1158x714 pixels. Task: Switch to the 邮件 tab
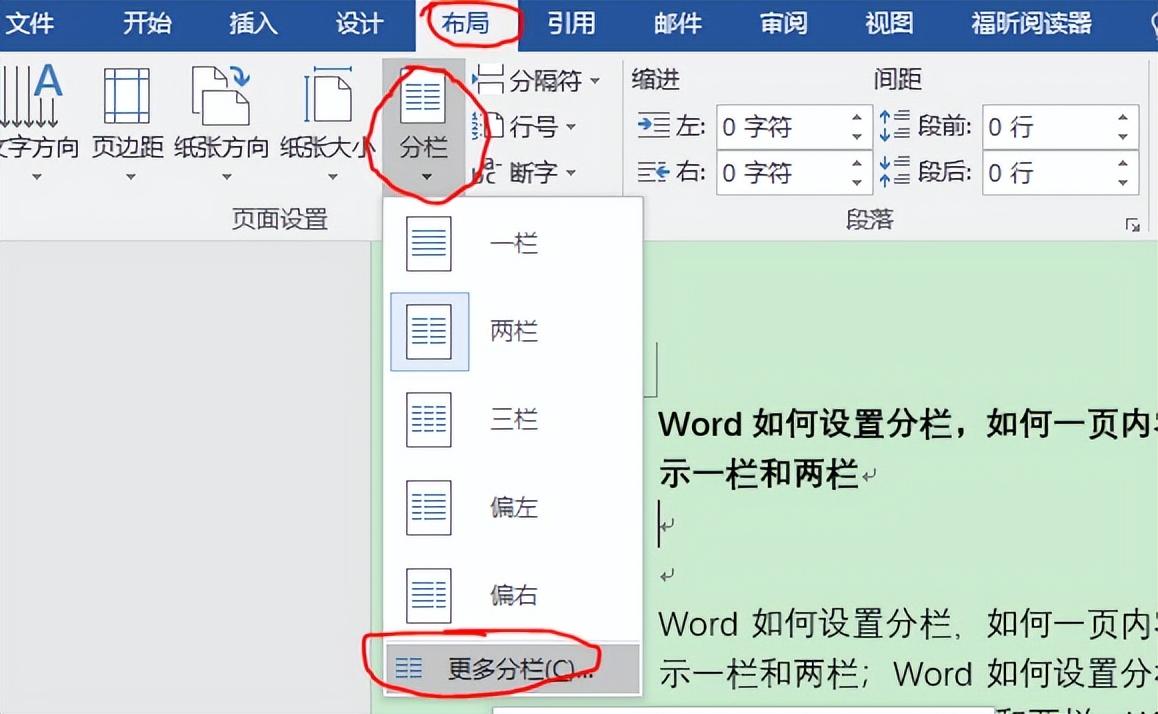tap(677, 24)
